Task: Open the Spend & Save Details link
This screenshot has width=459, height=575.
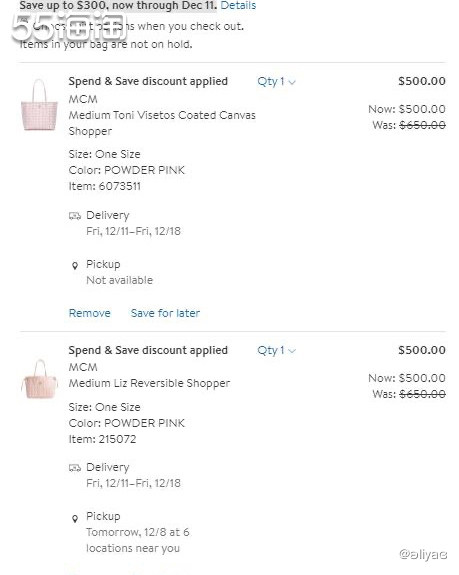Action: point(238,5)
